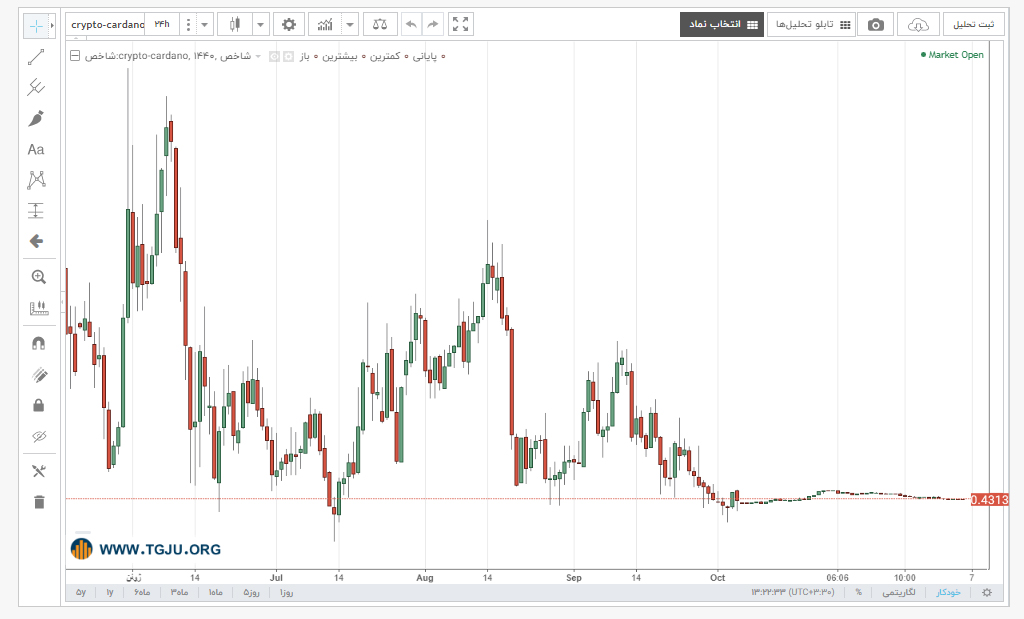Toggle logarithmic scale لگاریتمی

[x=899, y=592]
